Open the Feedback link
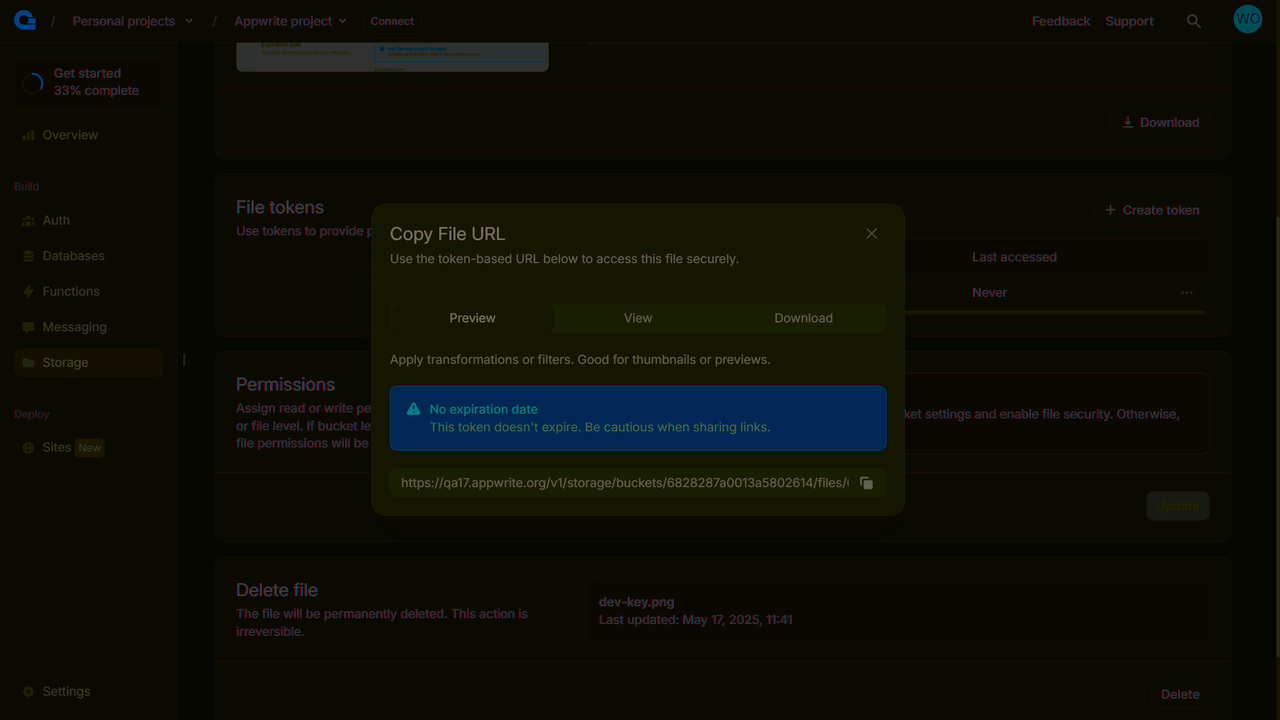Image resolution: width=1280 pixels, height=720 pixels. coord(1060,20)
